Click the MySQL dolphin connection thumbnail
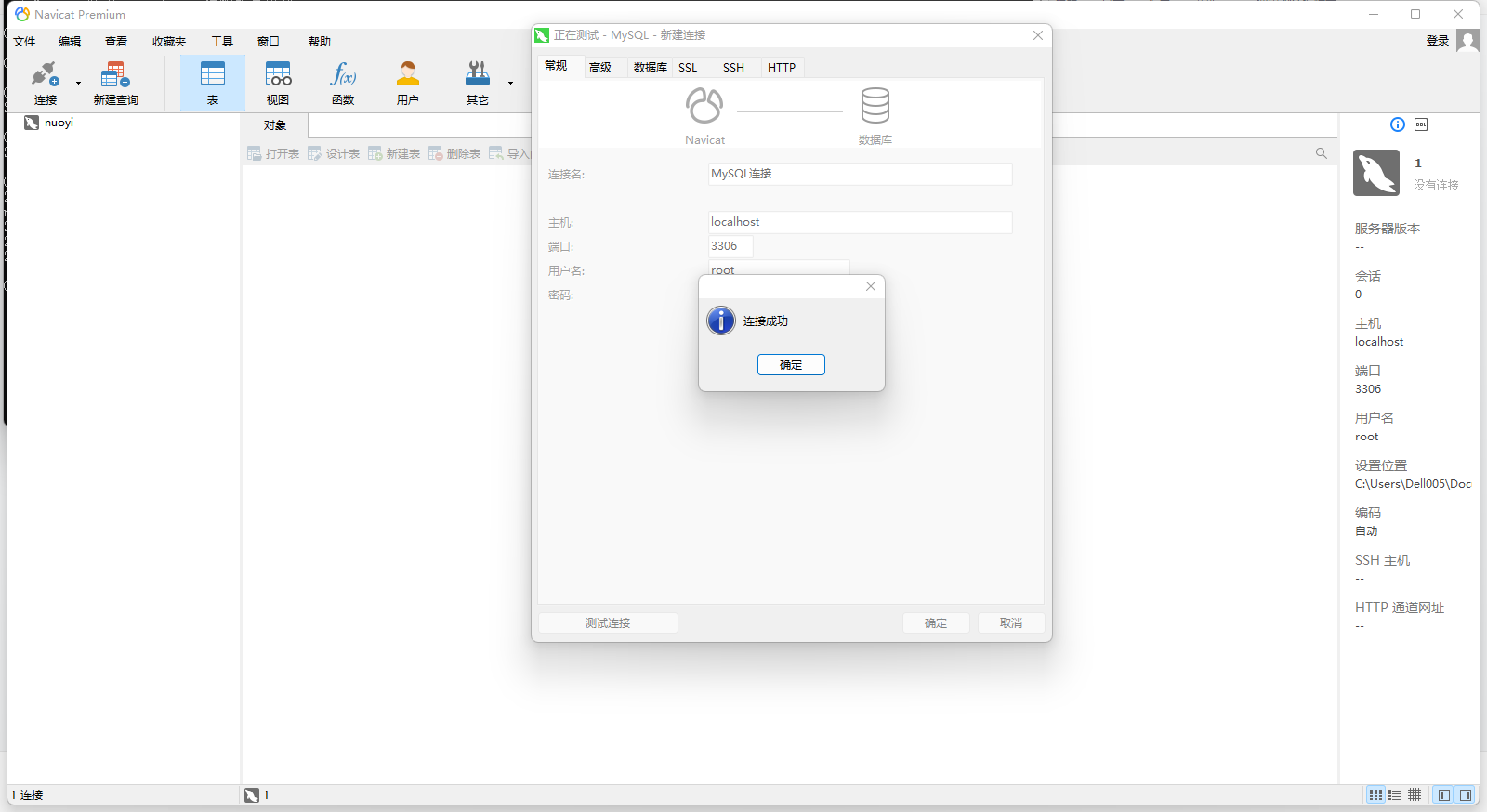The height and width of the screenshot is (812, 1487). coord(1376,173)
